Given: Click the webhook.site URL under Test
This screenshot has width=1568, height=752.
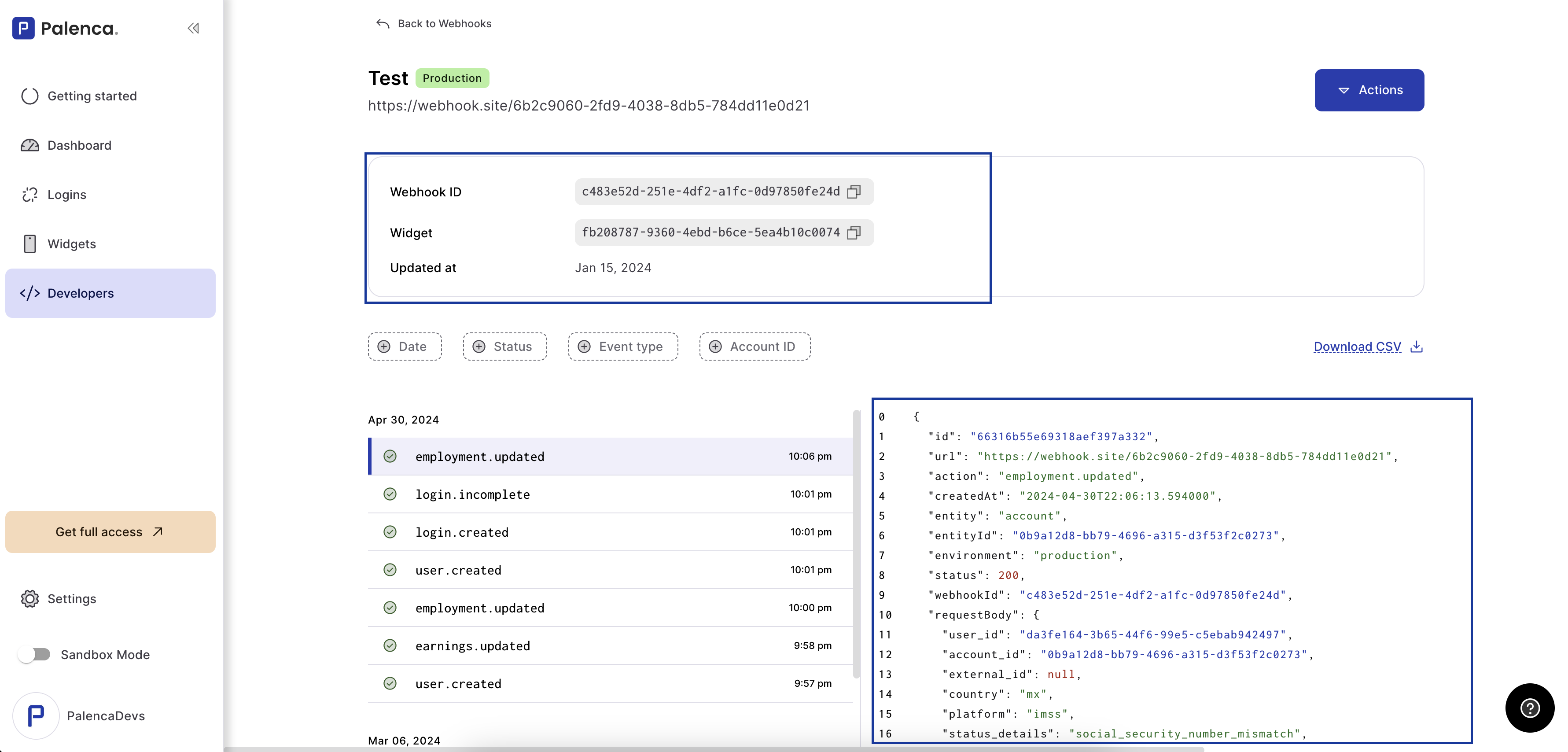Looking at the screenshot, I should tap(589, 106).
